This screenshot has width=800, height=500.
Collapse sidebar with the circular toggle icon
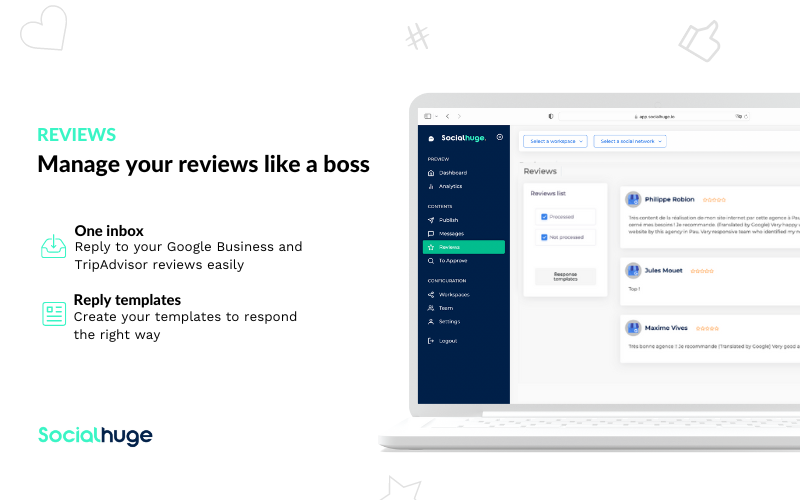pyautogui.click(x=499, y=137)
